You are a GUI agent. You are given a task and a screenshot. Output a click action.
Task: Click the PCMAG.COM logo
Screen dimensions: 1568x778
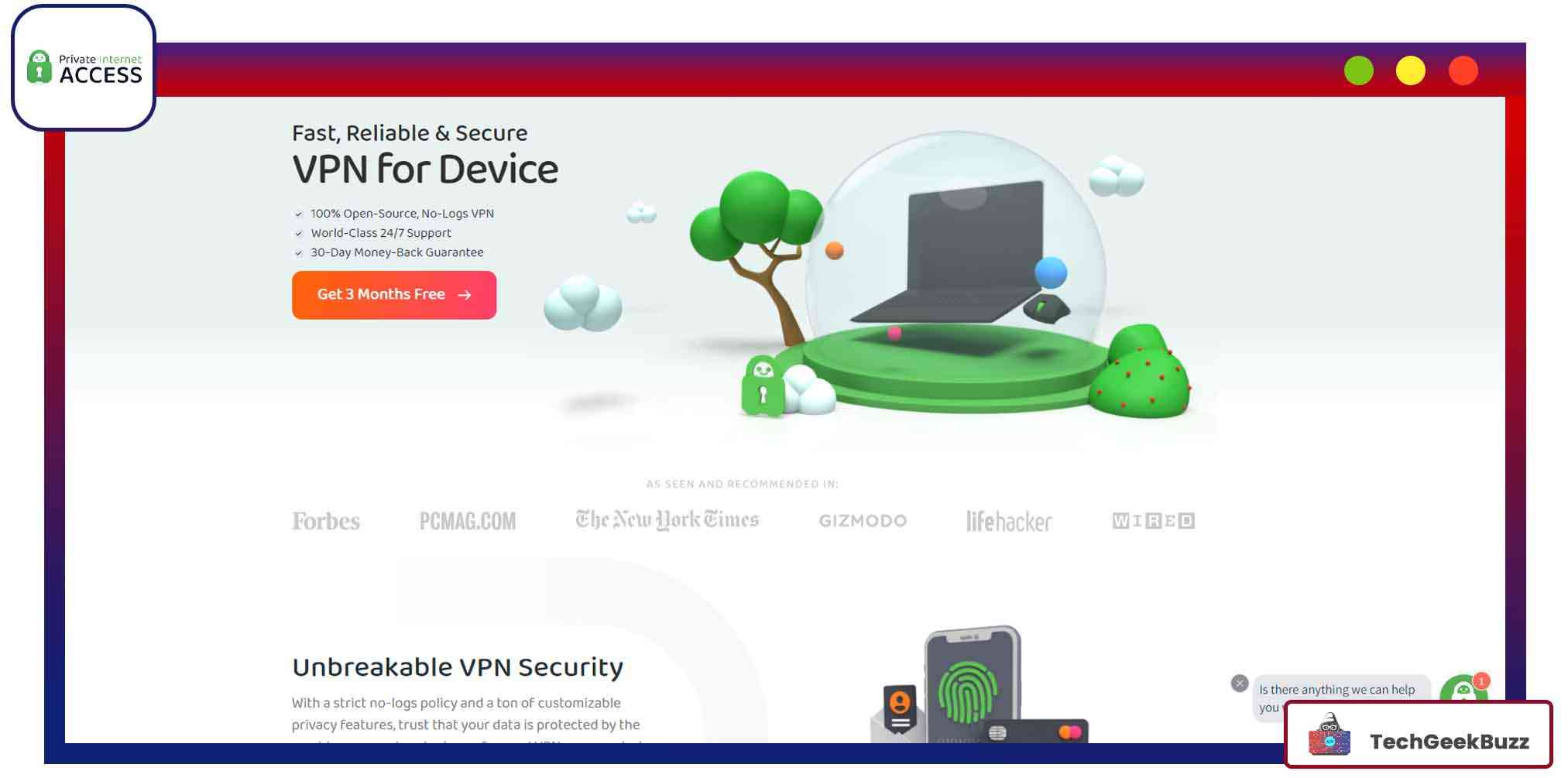[468, 521]
